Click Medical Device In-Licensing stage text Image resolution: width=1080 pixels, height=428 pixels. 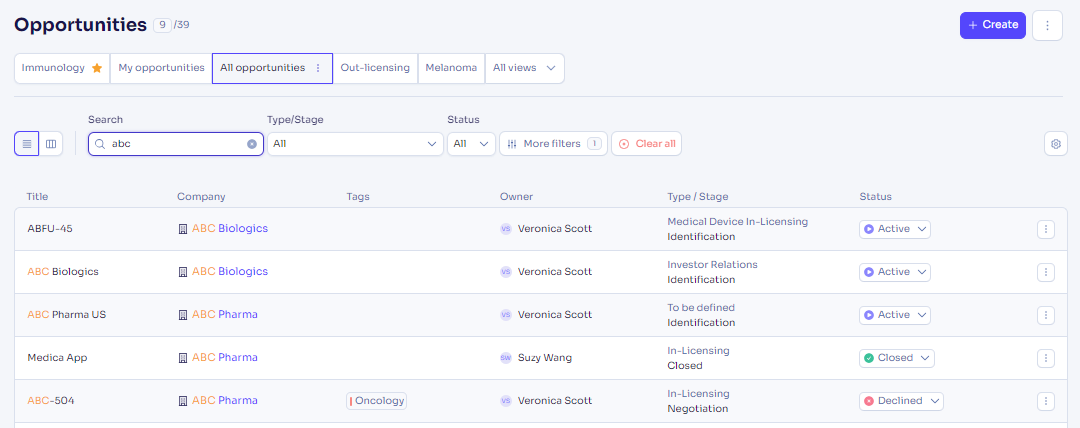(x=738, y=221)
